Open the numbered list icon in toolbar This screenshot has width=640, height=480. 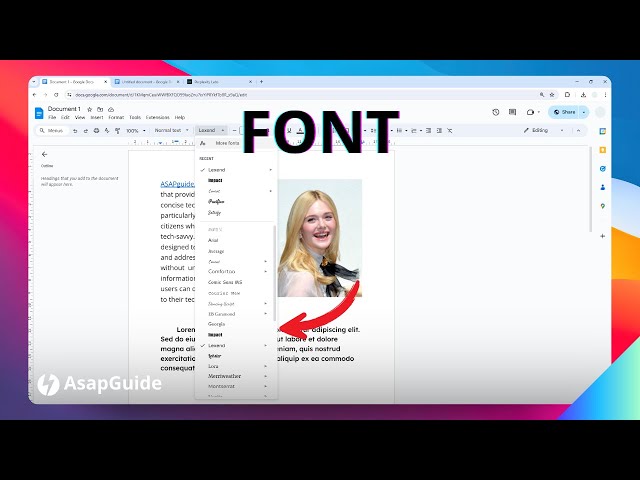point(414,131)
